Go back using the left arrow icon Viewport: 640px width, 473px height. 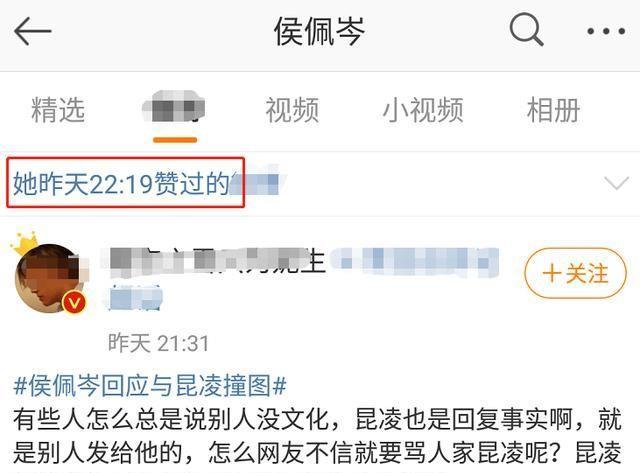[33, 31]
